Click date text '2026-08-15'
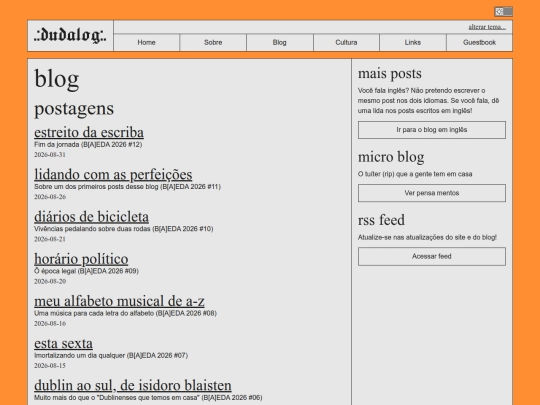Screen dimensions: 540x405 point(50,365)
